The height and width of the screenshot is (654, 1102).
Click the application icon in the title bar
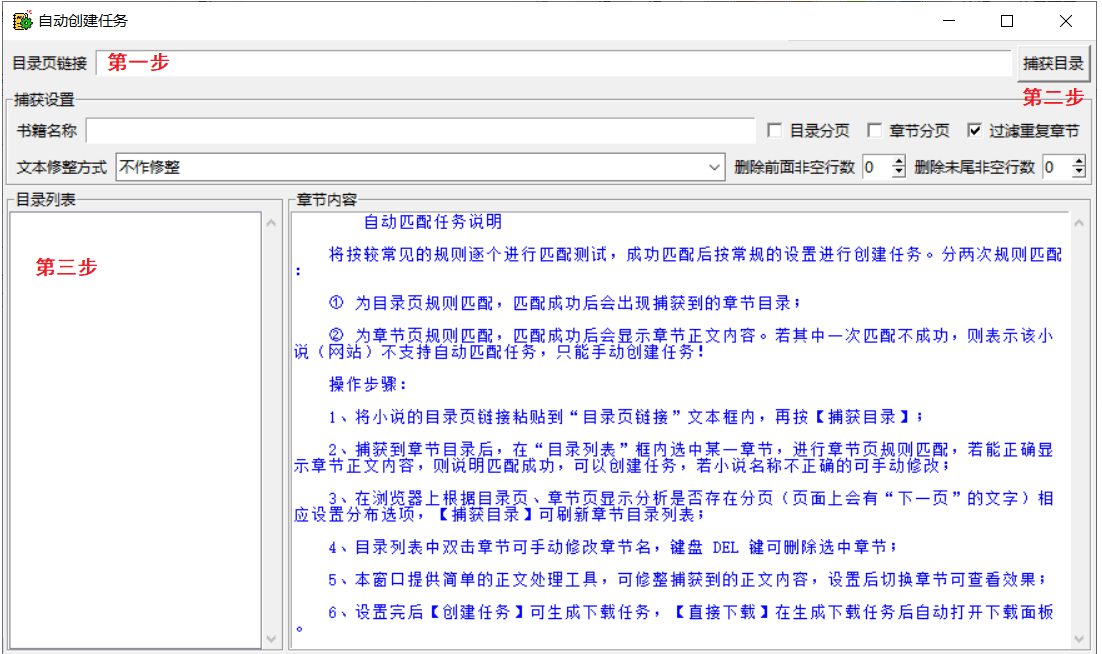pyautogui.click(x=22, y=21)
